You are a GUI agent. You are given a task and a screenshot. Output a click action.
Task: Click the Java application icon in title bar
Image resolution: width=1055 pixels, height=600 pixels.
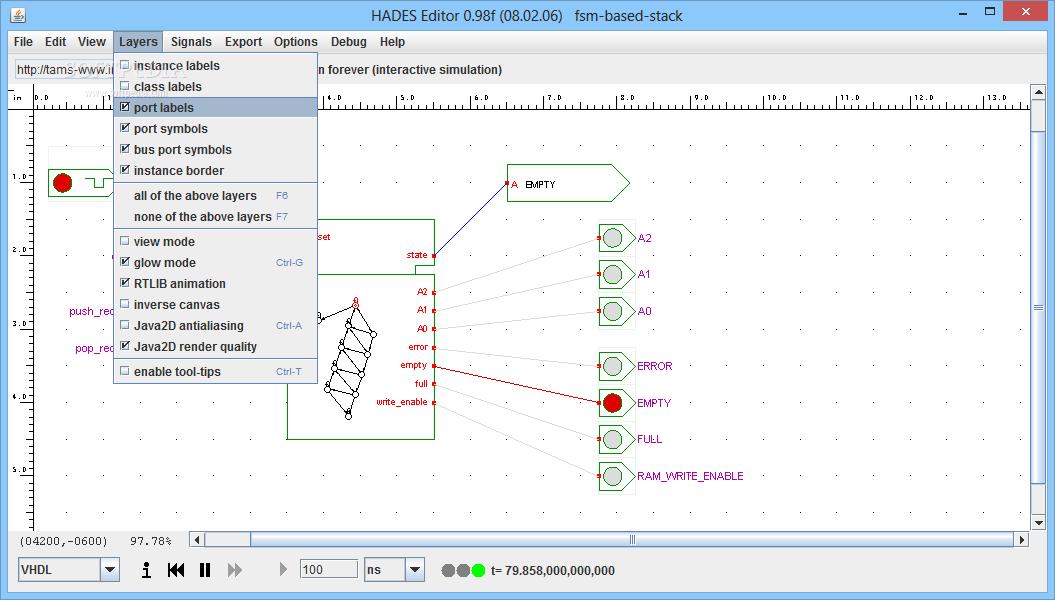[x=18, y=15]
